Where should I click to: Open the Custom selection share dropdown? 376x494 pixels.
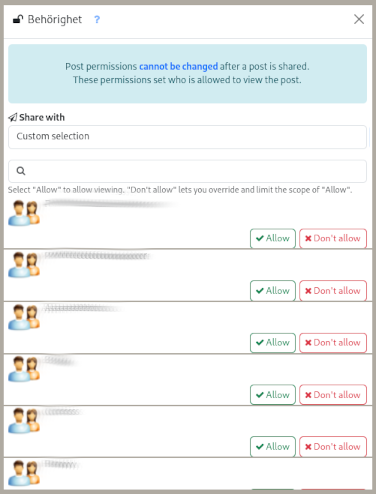coord(187,137)
